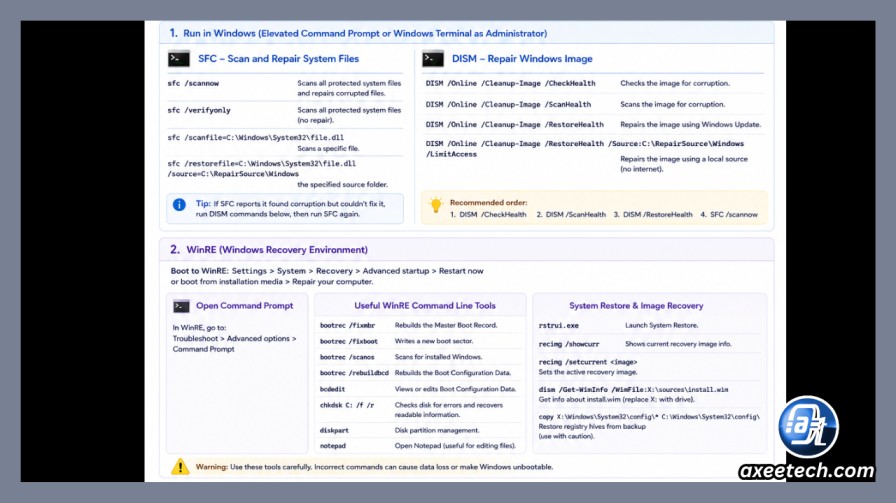This screenshot has height=503, width=896.
Task: Click the 'sfc /verifyonly' command
Action: 199,110
